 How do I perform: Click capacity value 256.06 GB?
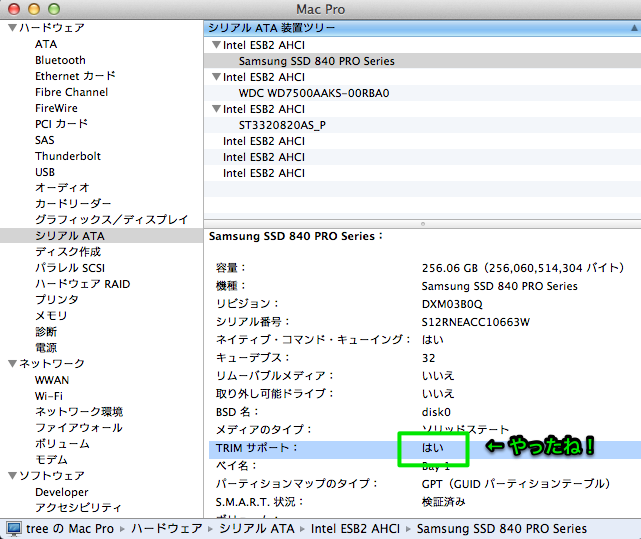click(x=522, y=268)
